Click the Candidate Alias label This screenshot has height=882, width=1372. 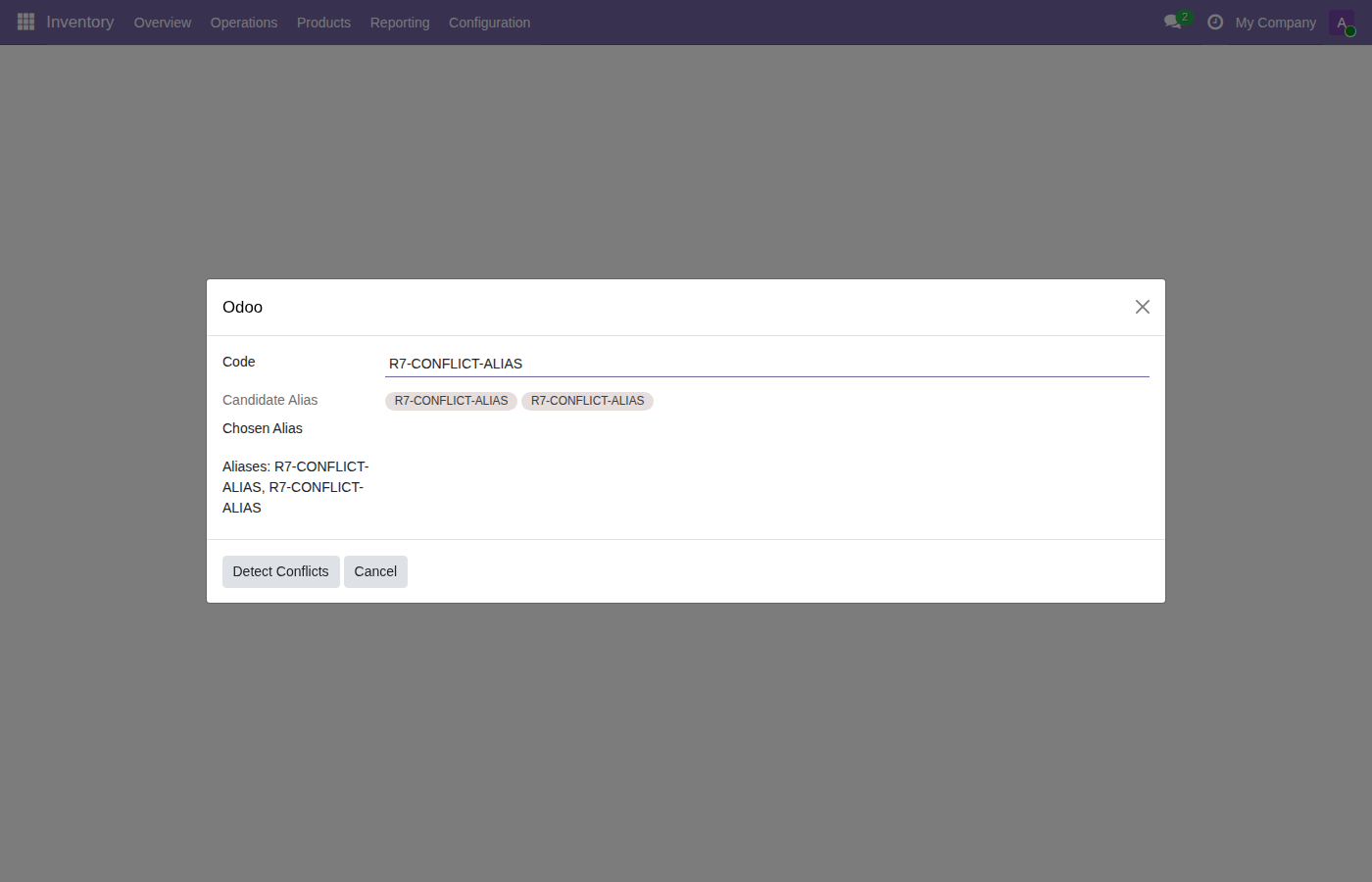pos(270,400)
